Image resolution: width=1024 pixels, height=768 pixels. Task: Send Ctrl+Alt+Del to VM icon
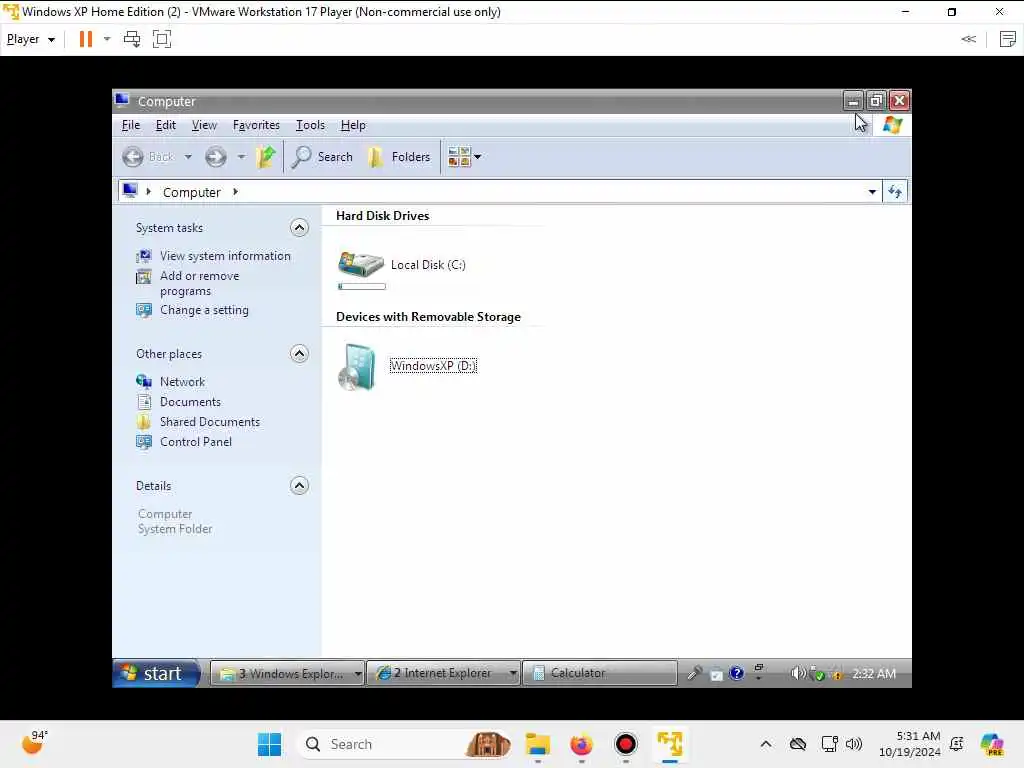click(132, 39)
